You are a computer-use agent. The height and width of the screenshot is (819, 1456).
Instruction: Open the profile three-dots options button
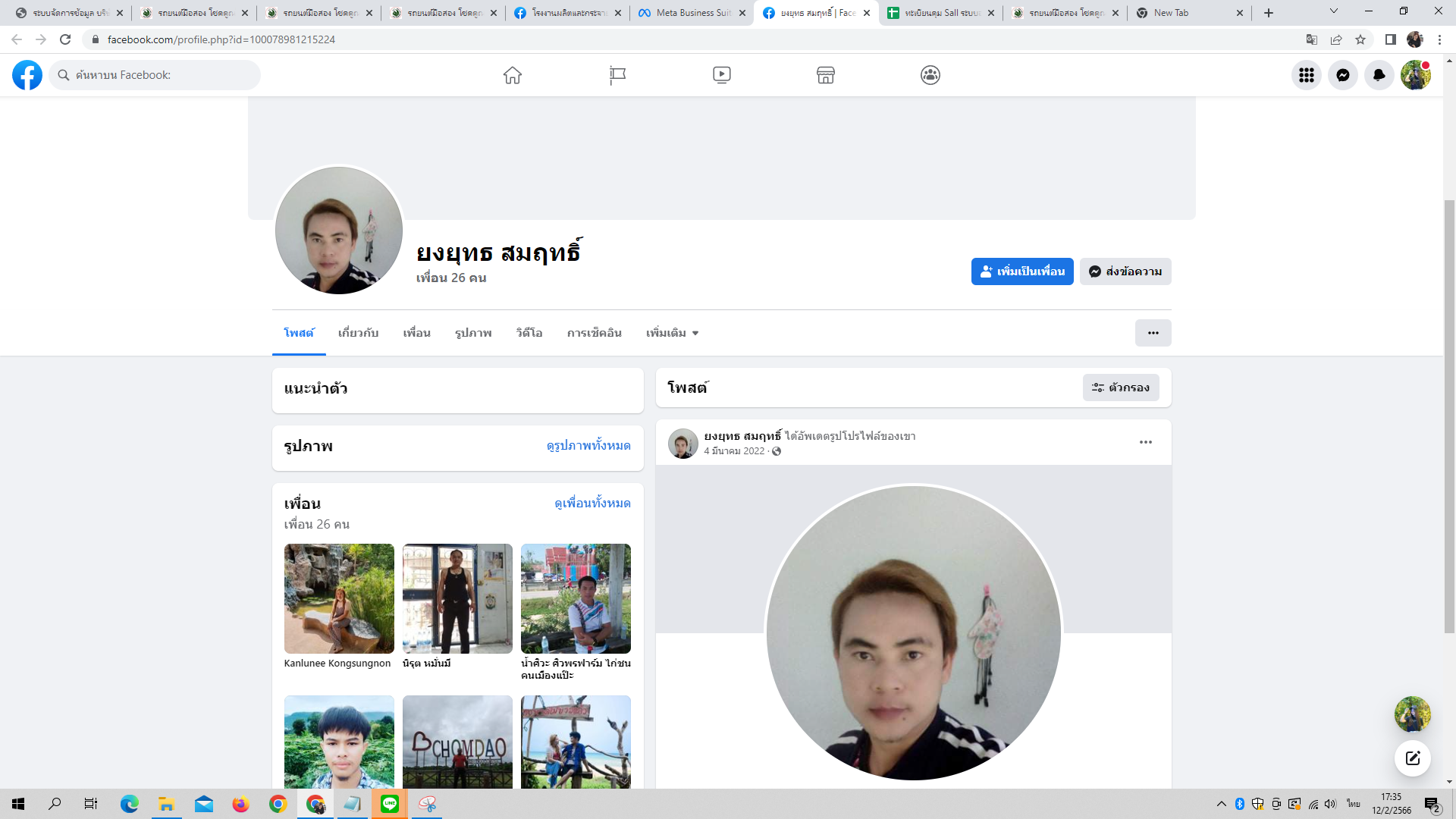coord(1153,333)
